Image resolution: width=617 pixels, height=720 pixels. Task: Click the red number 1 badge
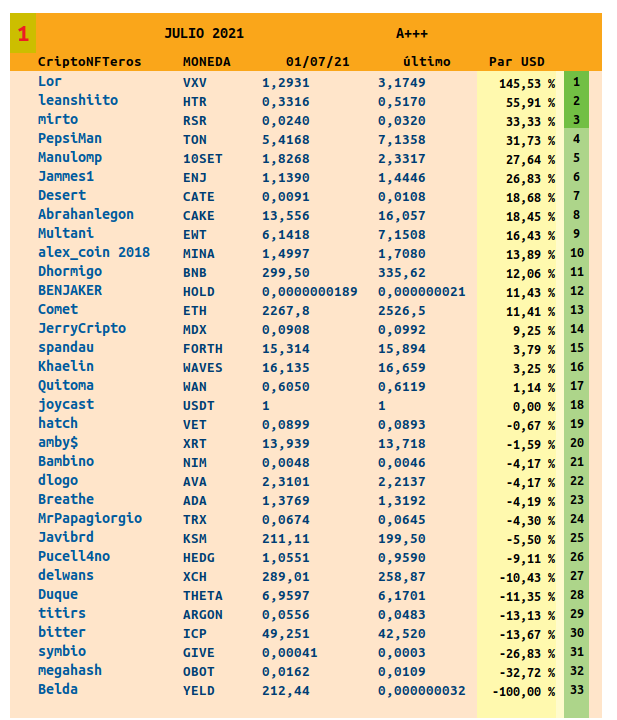[x=23, y=36]
